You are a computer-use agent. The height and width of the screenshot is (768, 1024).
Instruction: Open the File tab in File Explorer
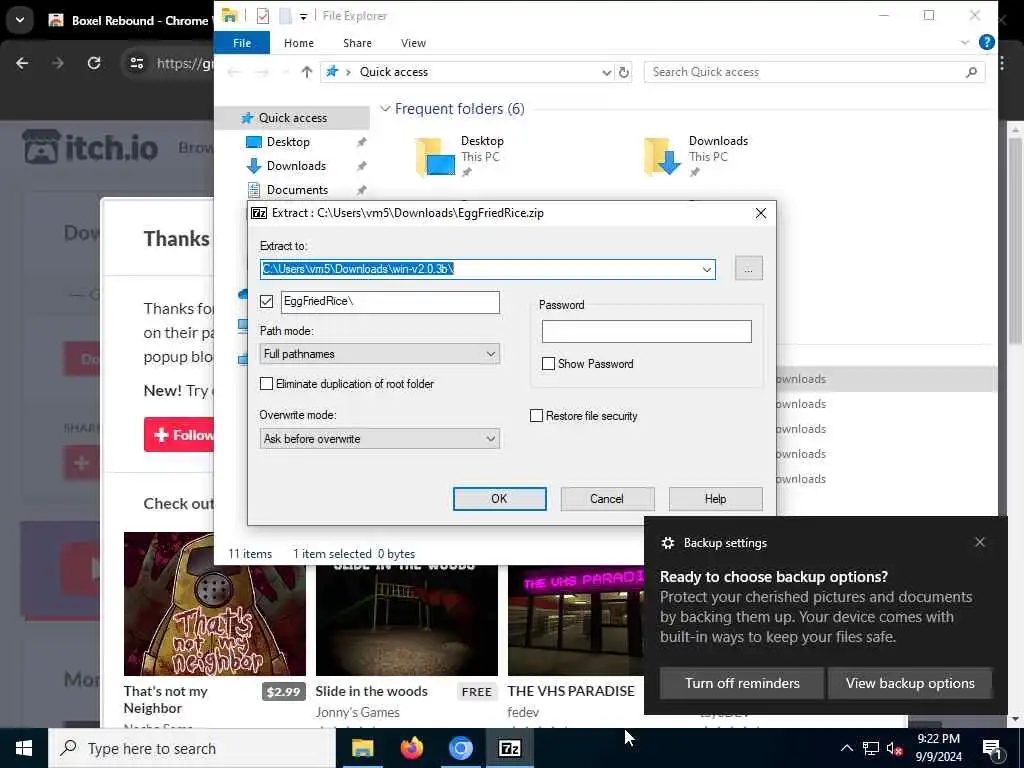click(x=242, y=43)
